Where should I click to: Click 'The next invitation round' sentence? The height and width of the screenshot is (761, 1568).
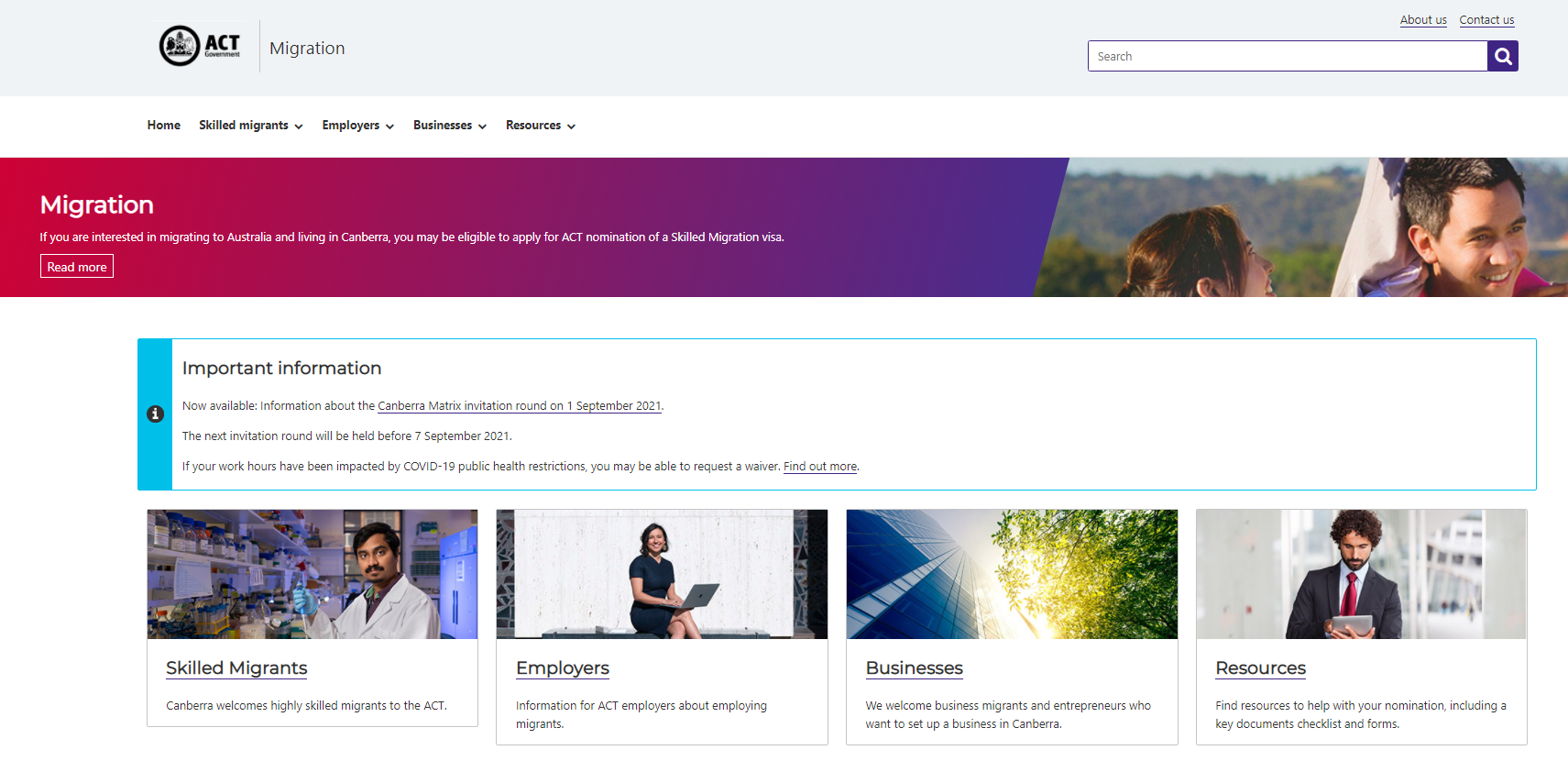click(346, 436)
